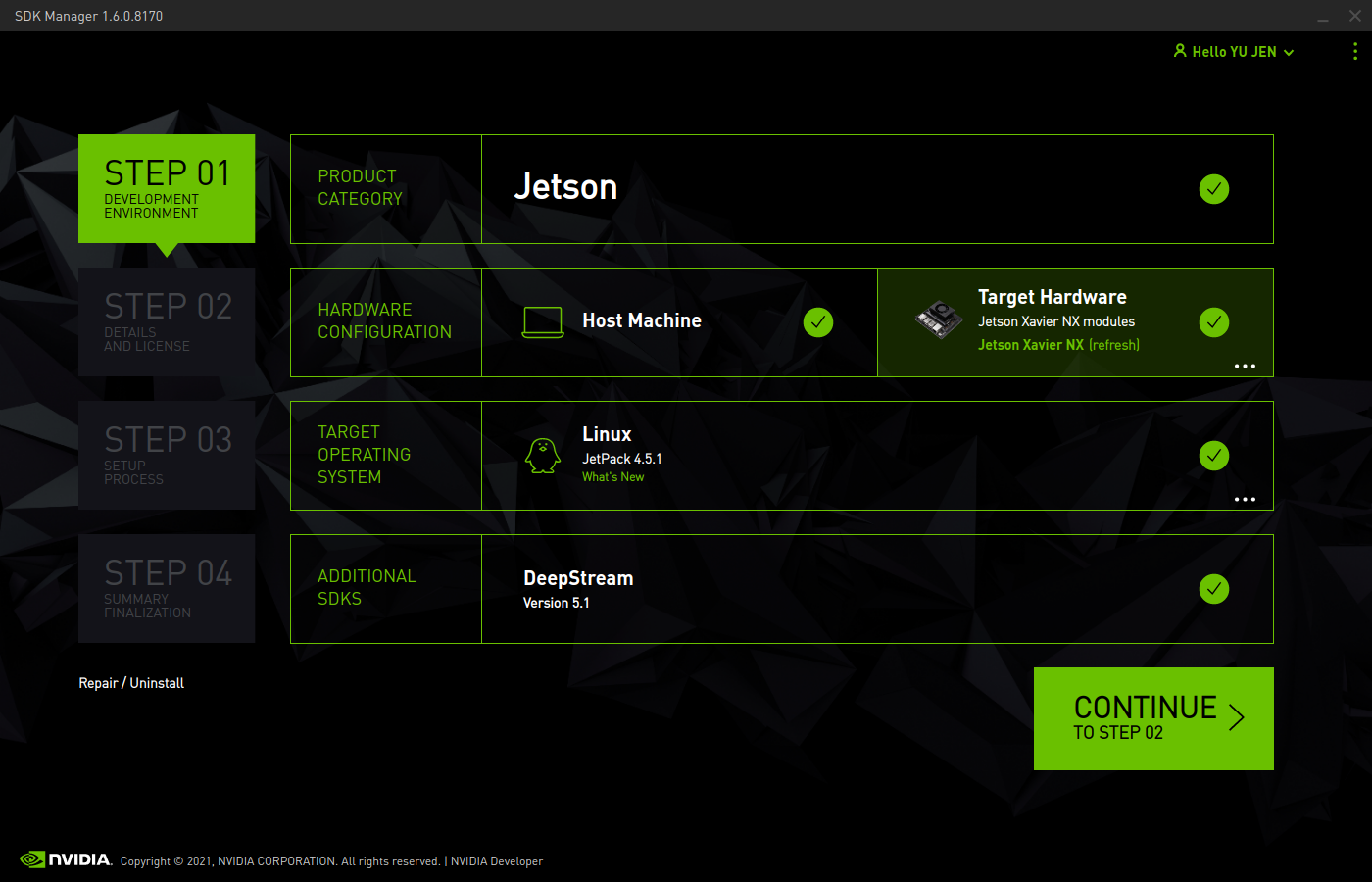Open the What's New link under JetPack
Image resolution: width=1372 pixels, height=882 pixels.
coord(613,477)
